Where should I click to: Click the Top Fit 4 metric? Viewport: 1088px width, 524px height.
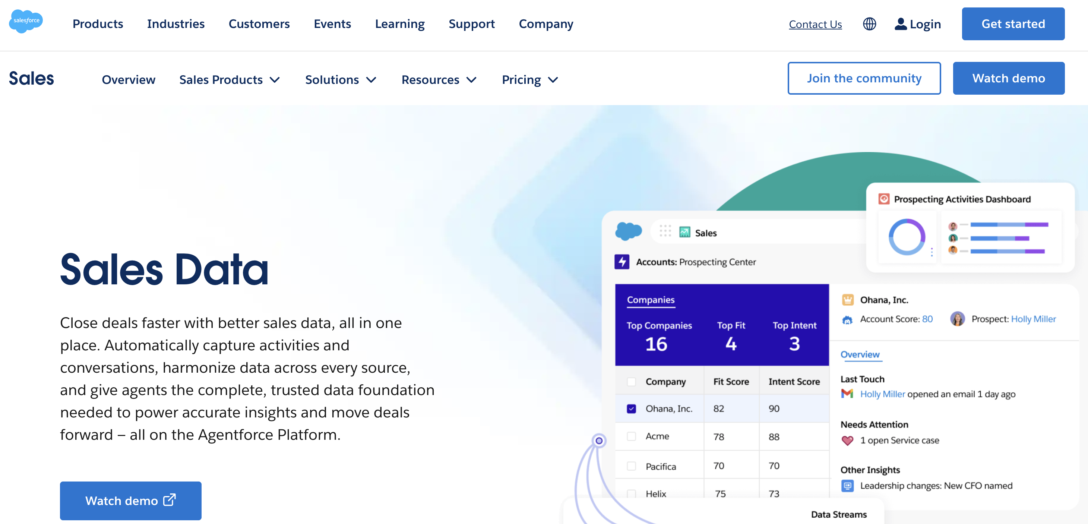click(x=731, y=336)
